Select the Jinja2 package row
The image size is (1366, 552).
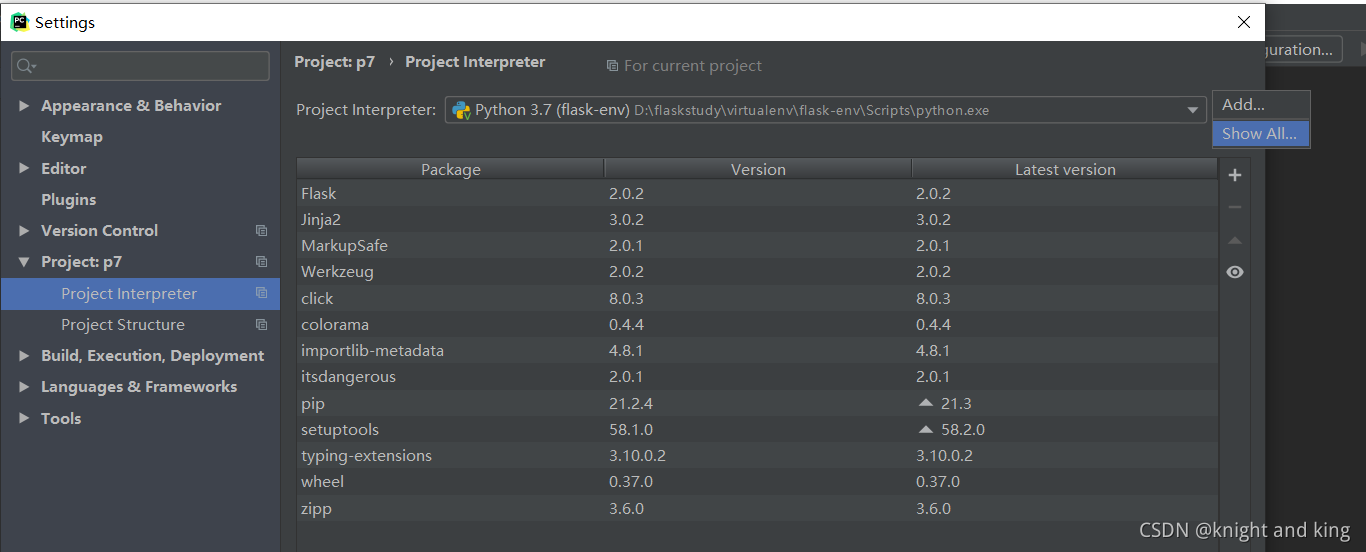757,220
